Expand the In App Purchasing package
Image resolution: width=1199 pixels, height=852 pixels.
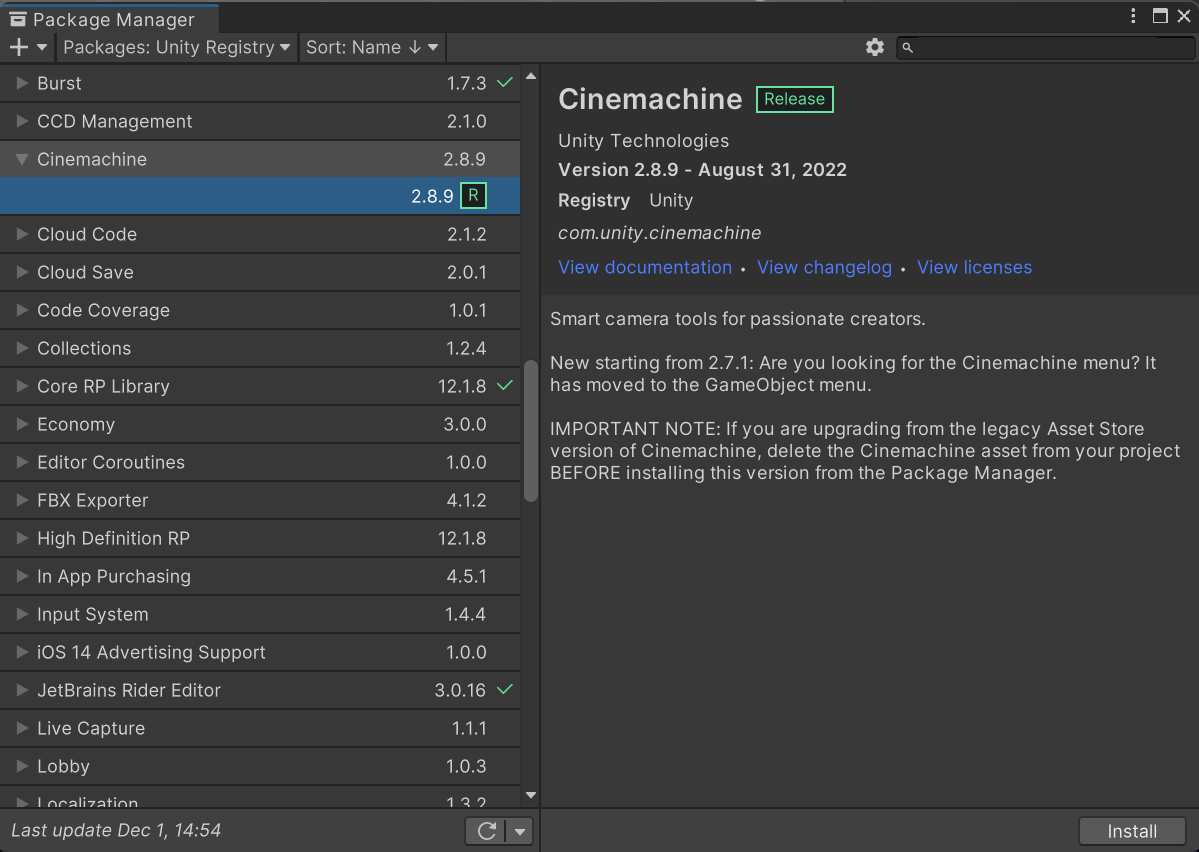coord(22,576)
